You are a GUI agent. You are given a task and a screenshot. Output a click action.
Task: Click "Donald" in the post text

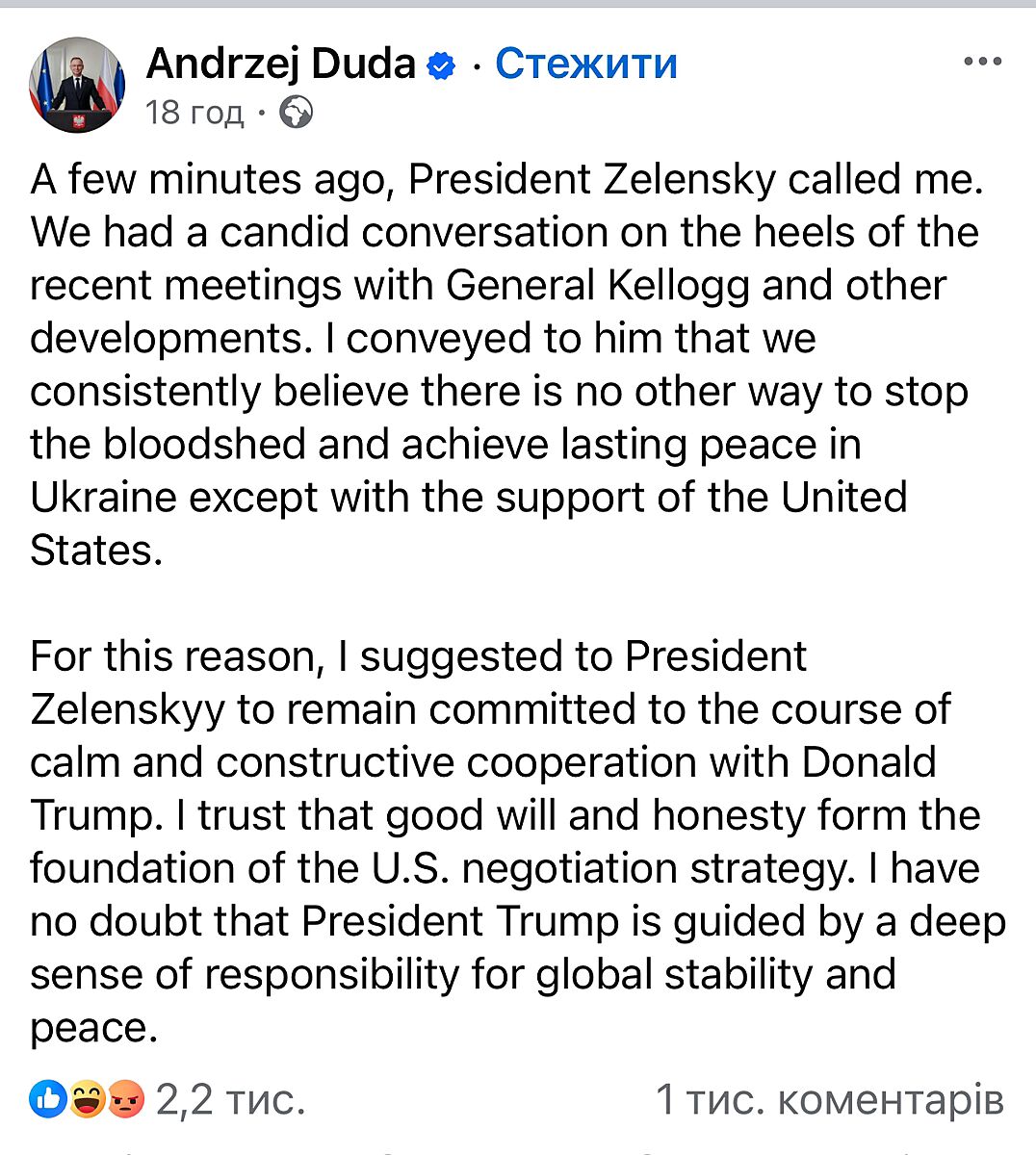click(x=868, y=762)
